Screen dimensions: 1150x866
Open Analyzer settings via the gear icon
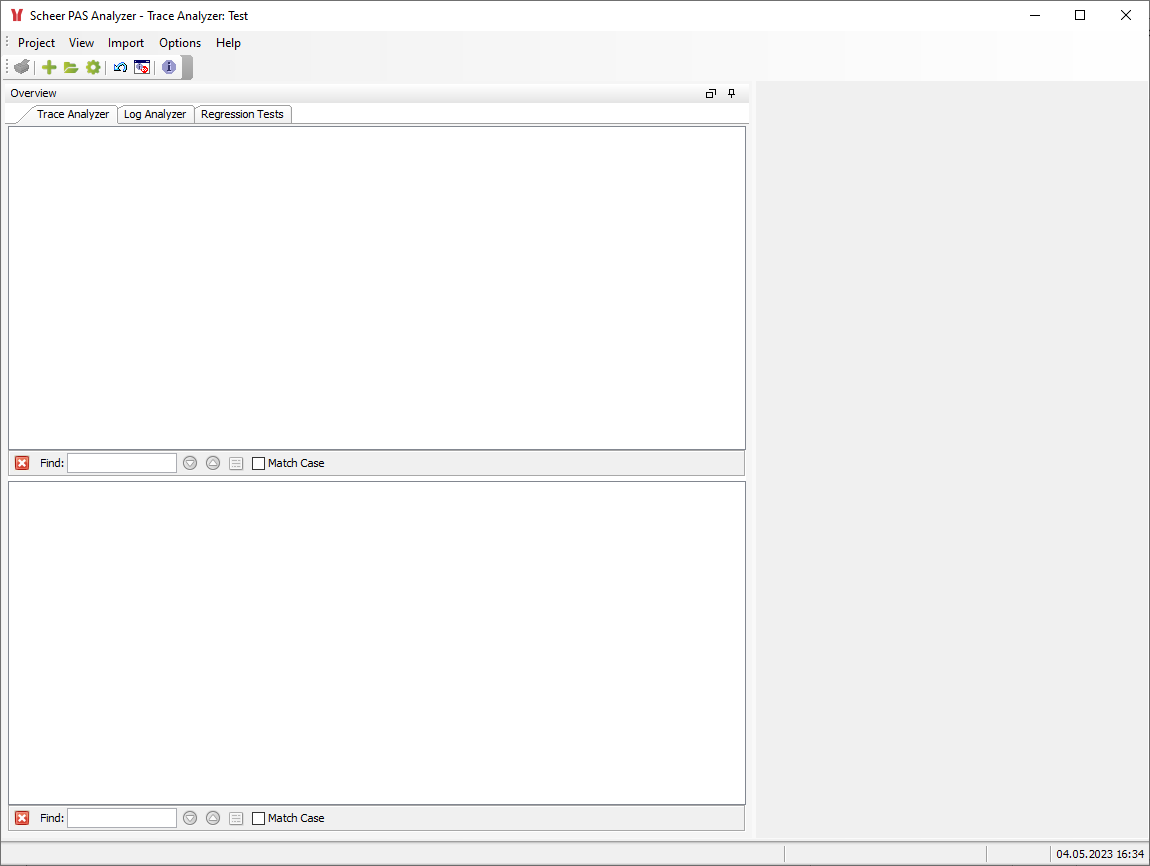93,67
